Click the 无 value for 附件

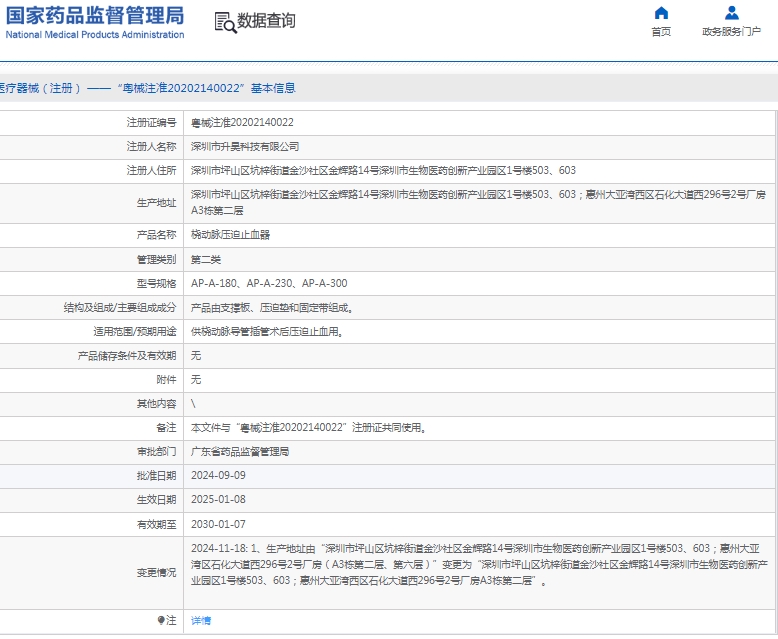(x=196, y=380)
